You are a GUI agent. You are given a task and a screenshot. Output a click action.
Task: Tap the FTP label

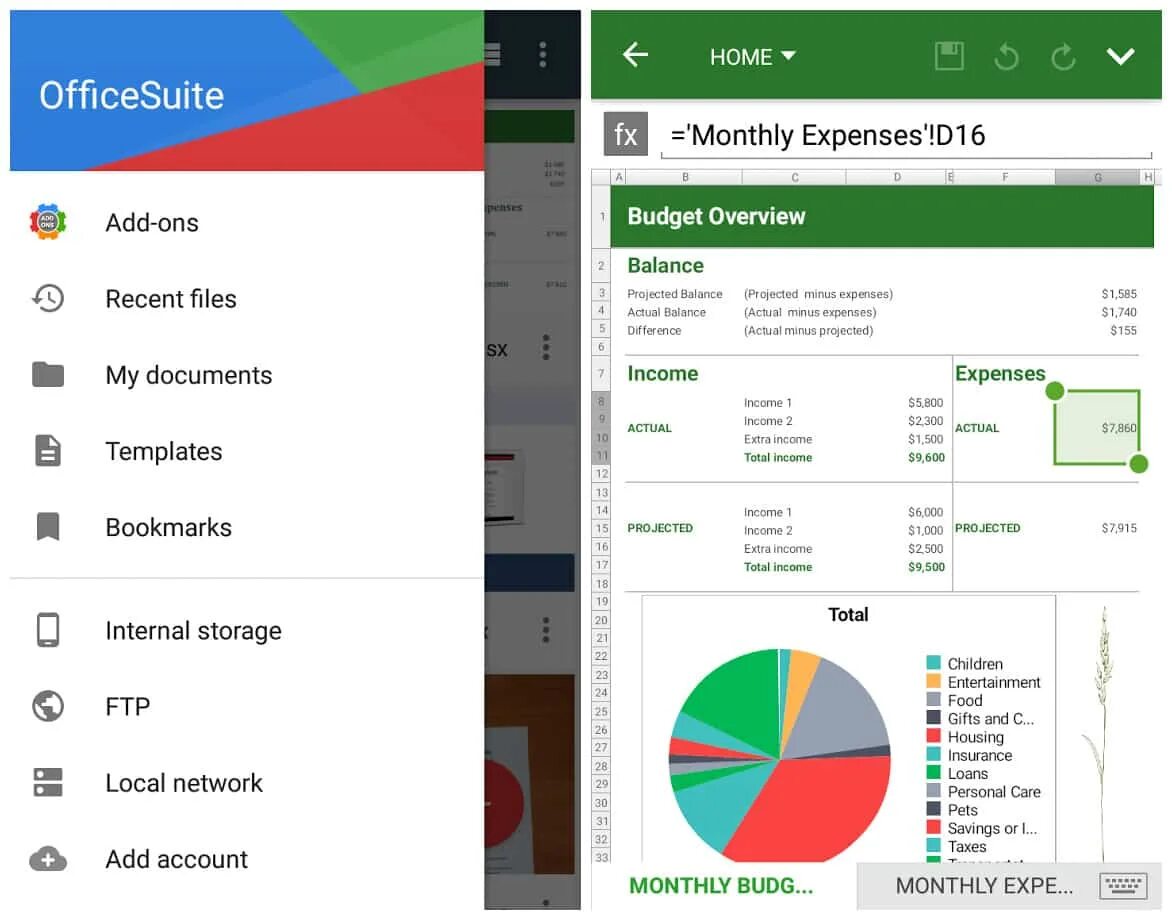128,706
